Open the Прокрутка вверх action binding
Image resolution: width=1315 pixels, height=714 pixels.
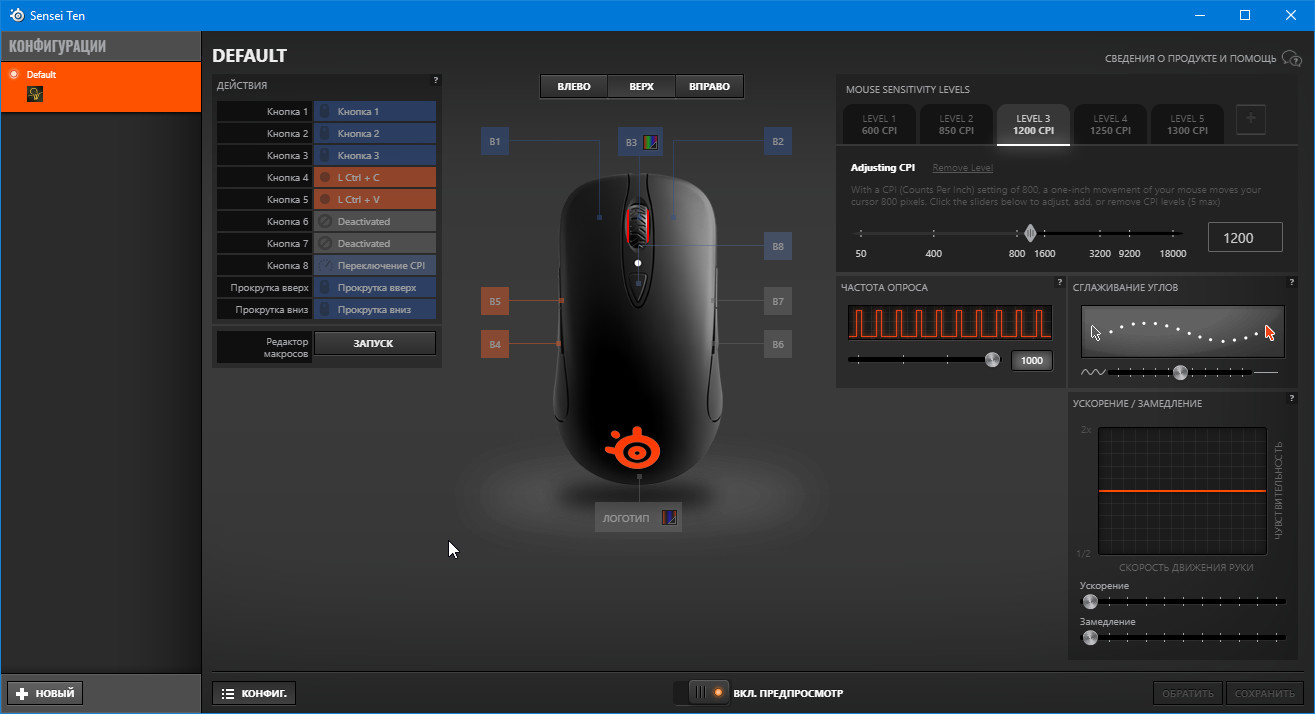375,288
